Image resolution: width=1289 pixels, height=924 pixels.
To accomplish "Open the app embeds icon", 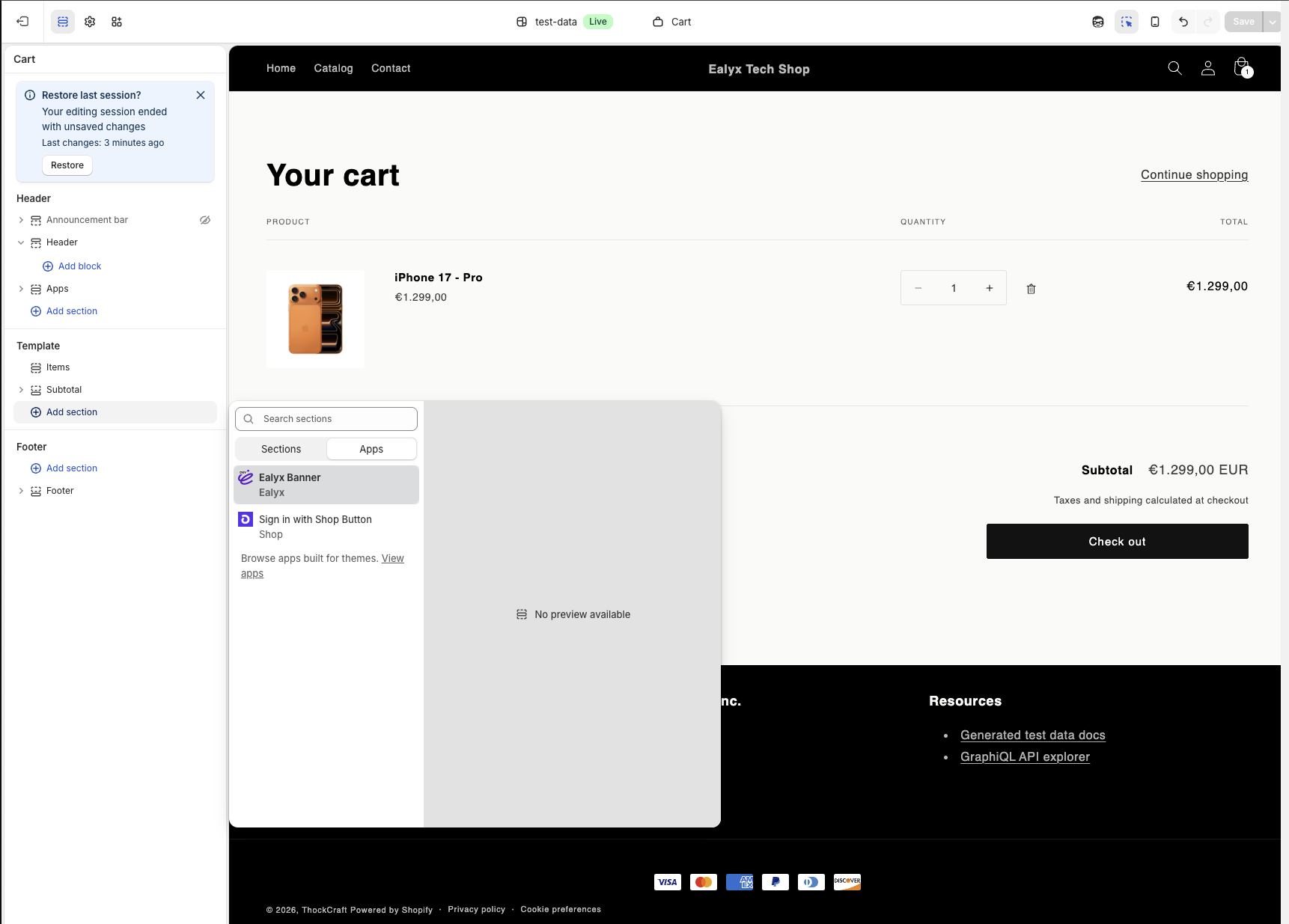I will coord(117,22).
